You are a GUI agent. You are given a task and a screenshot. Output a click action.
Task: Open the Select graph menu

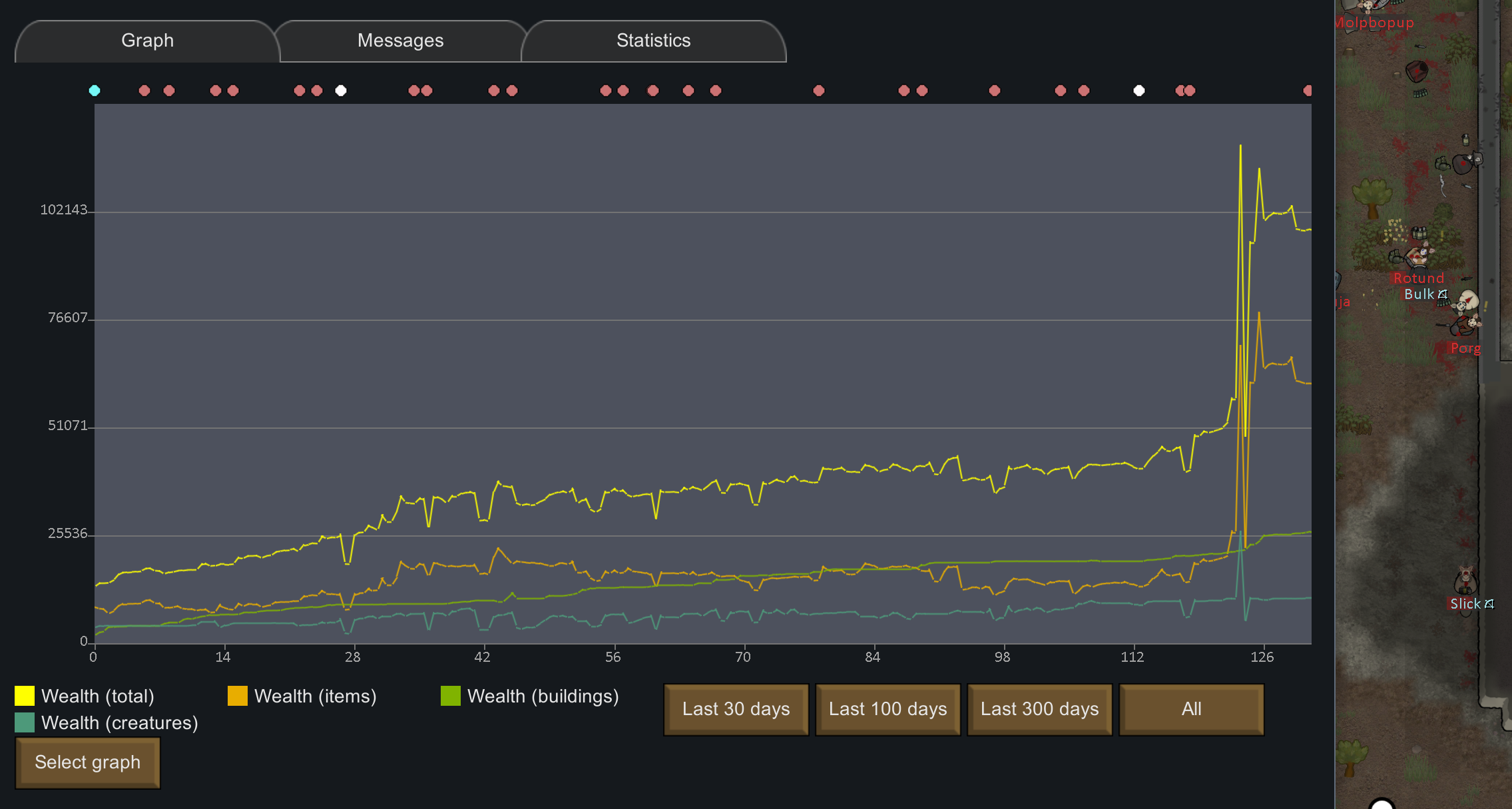[87, 762]
